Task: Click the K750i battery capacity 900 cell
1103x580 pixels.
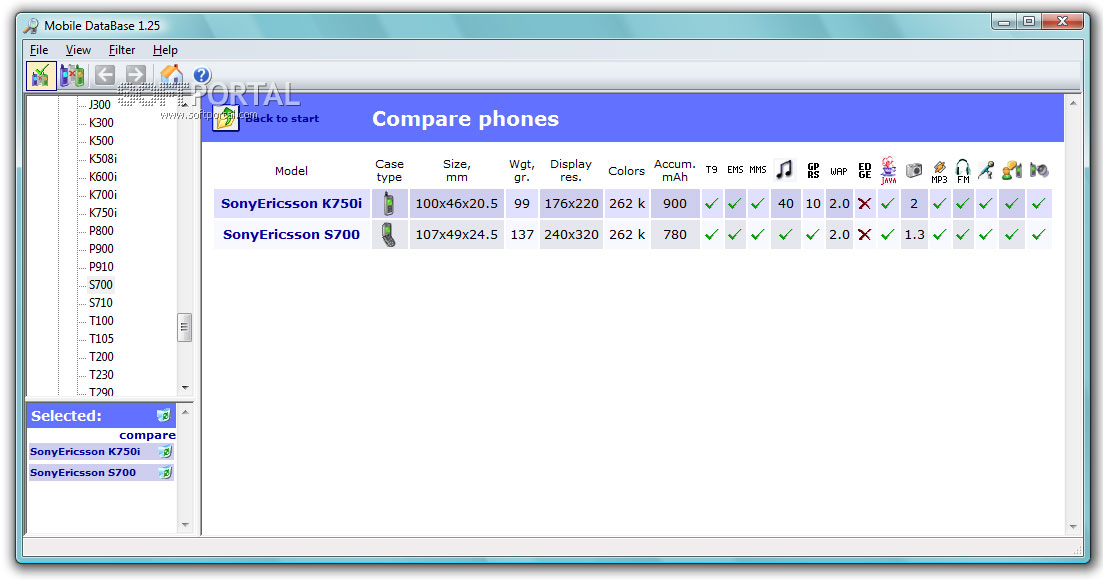Action: click(x=675, y=204)
